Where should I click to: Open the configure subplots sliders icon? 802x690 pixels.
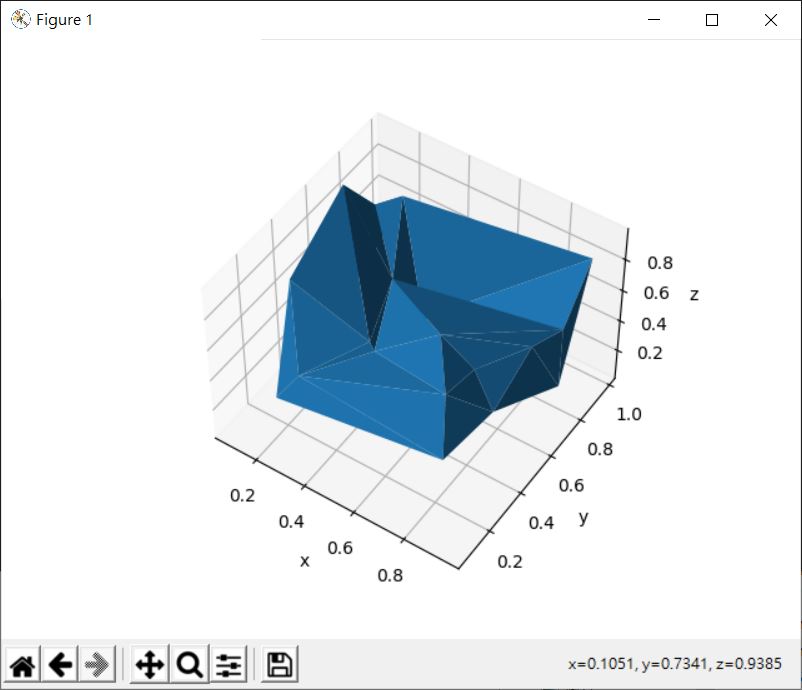tap(229, 662)
